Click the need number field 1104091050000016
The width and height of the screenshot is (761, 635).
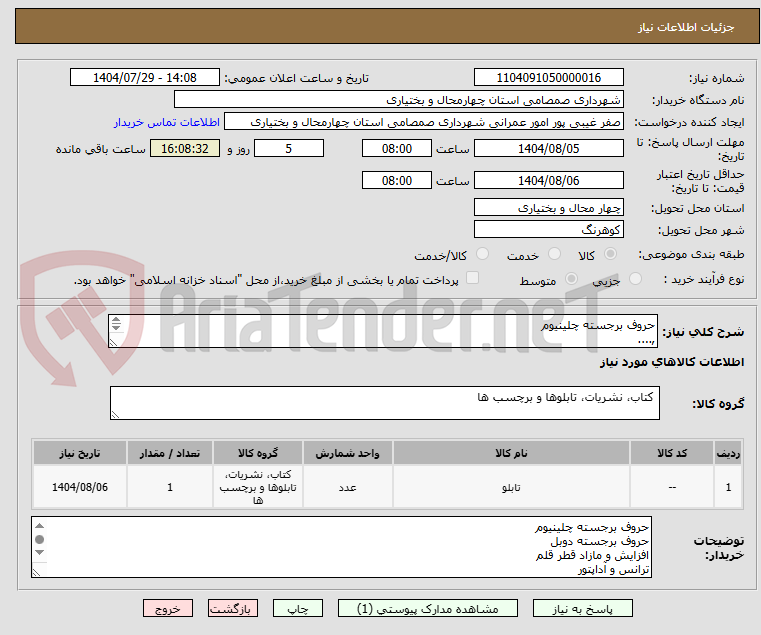[x=548, y=78]
